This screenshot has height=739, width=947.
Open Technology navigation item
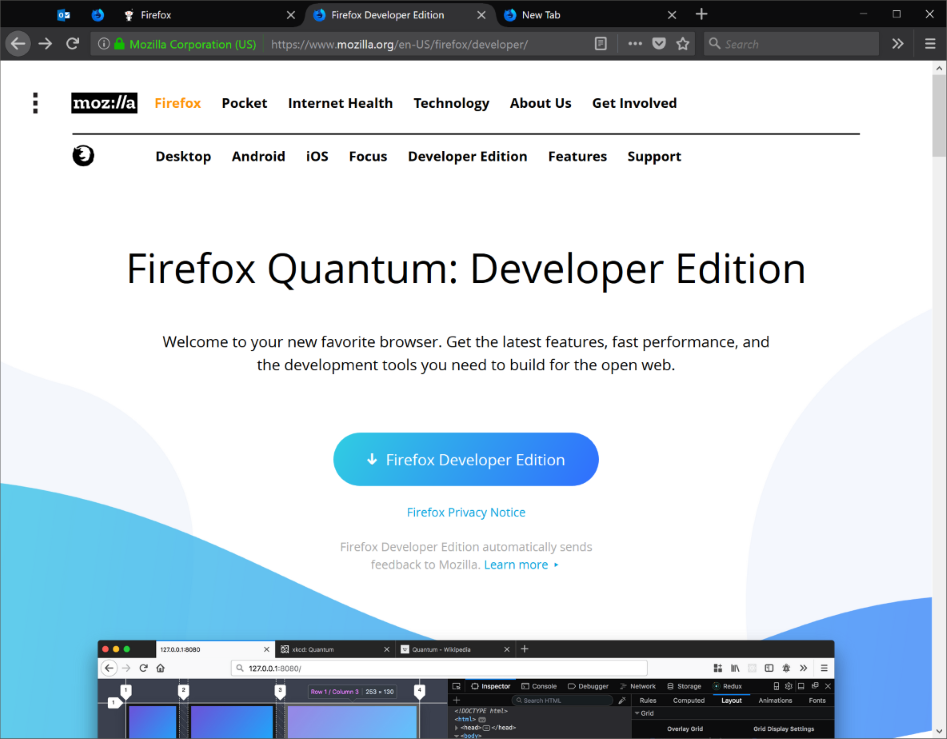tap(451, 103)
